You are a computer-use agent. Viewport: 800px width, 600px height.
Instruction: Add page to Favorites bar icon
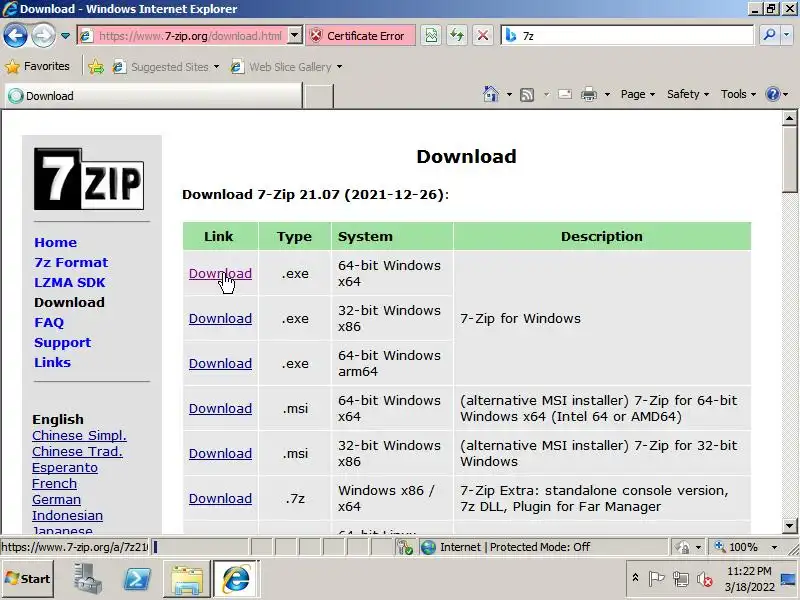tap(95, 67)
